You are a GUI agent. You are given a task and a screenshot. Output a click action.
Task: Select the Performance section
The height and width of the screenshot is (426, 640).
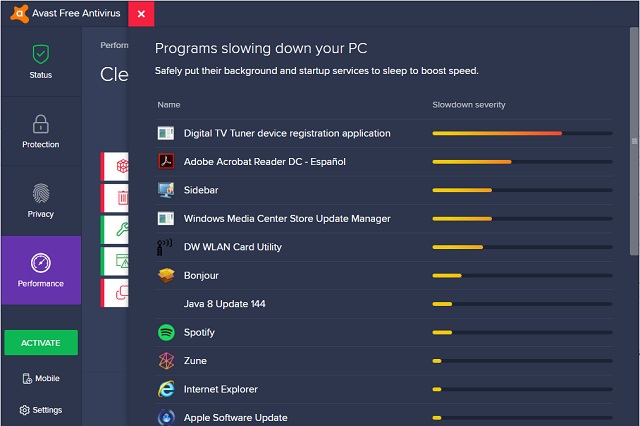point(41,270)
